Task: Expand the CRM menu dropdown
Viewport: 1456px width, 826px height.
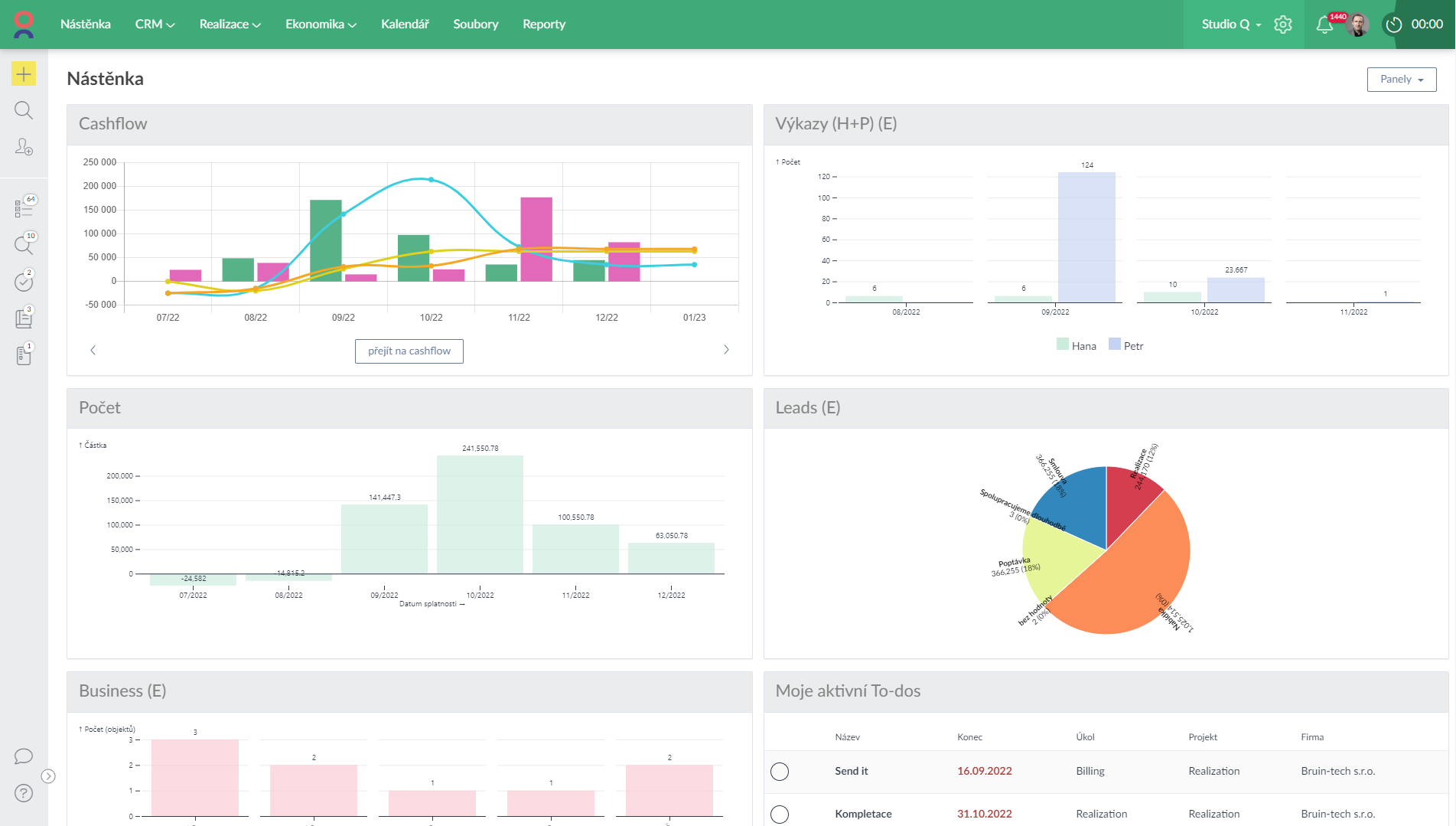Action: [155, 24]
